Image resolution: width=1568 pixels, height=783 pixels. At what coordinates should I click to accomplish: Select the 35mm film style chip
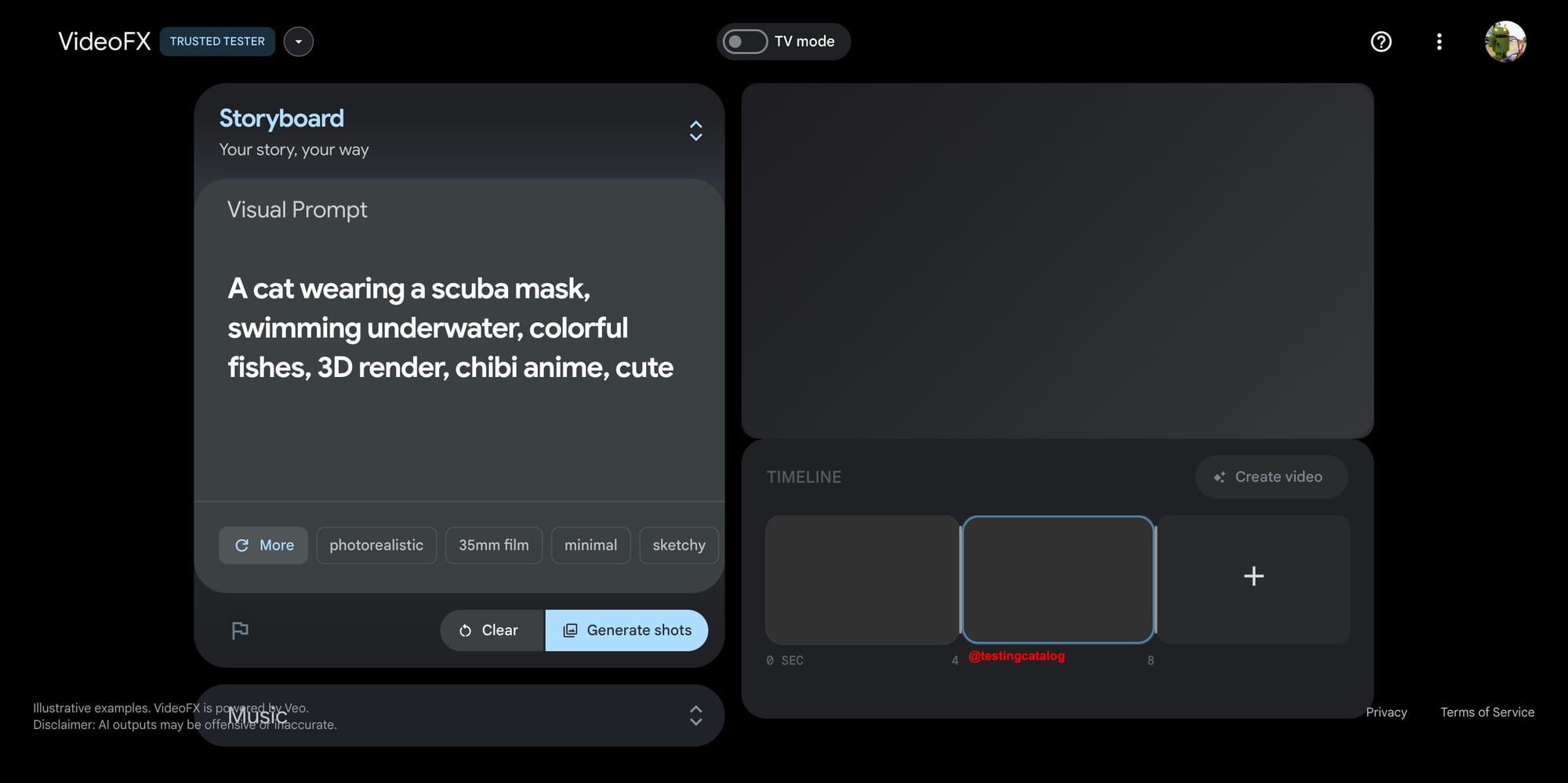coord(494,545)
